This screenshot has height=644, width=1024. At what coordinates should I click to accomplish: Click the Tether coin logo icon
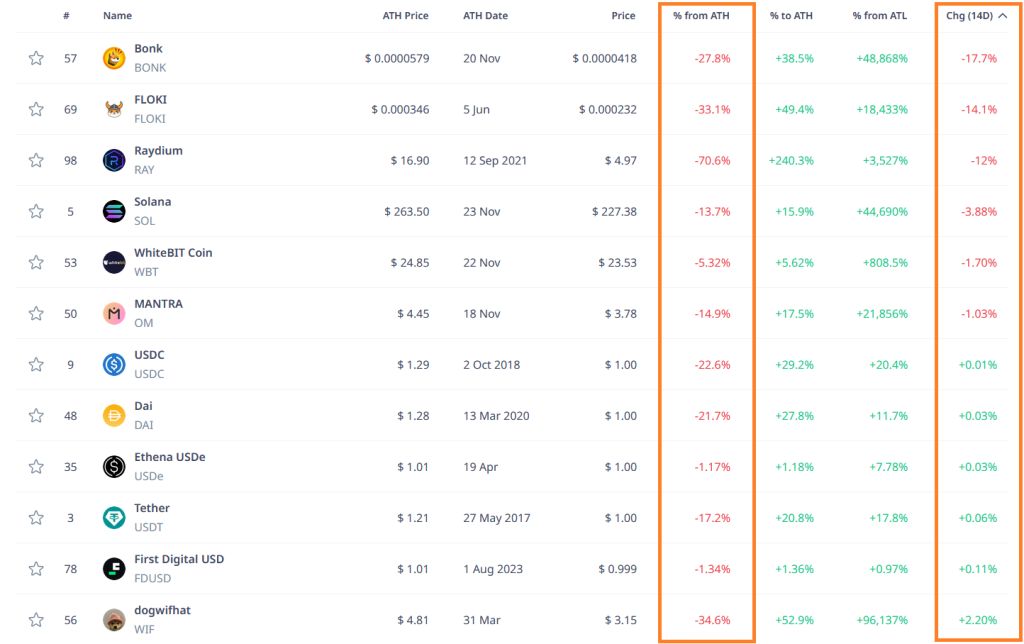pos(114,517)
